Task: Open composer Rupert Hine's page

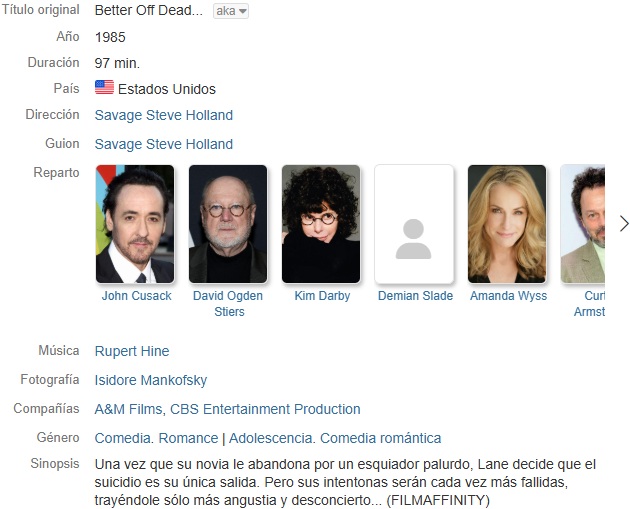Action: [132, 351]
